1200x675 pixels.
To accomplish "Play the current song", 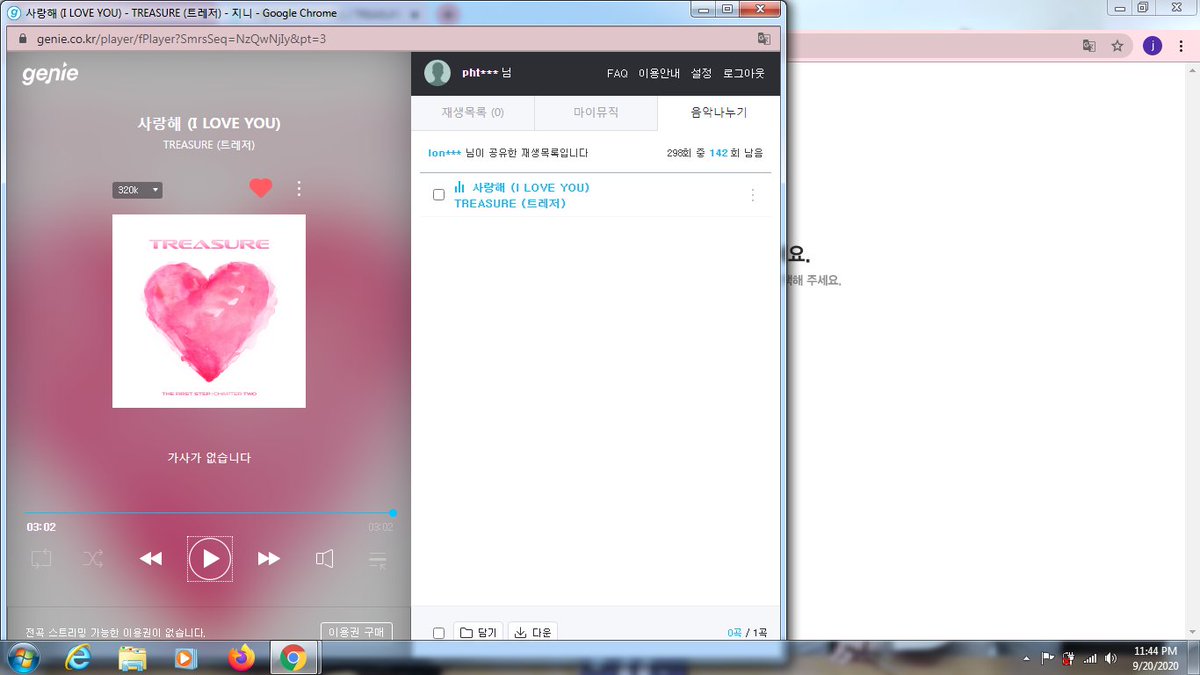I will 210,559.
